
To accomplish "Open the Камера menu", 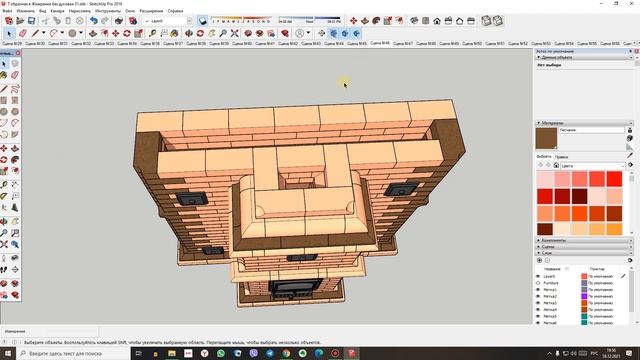I will pos(58,11).
